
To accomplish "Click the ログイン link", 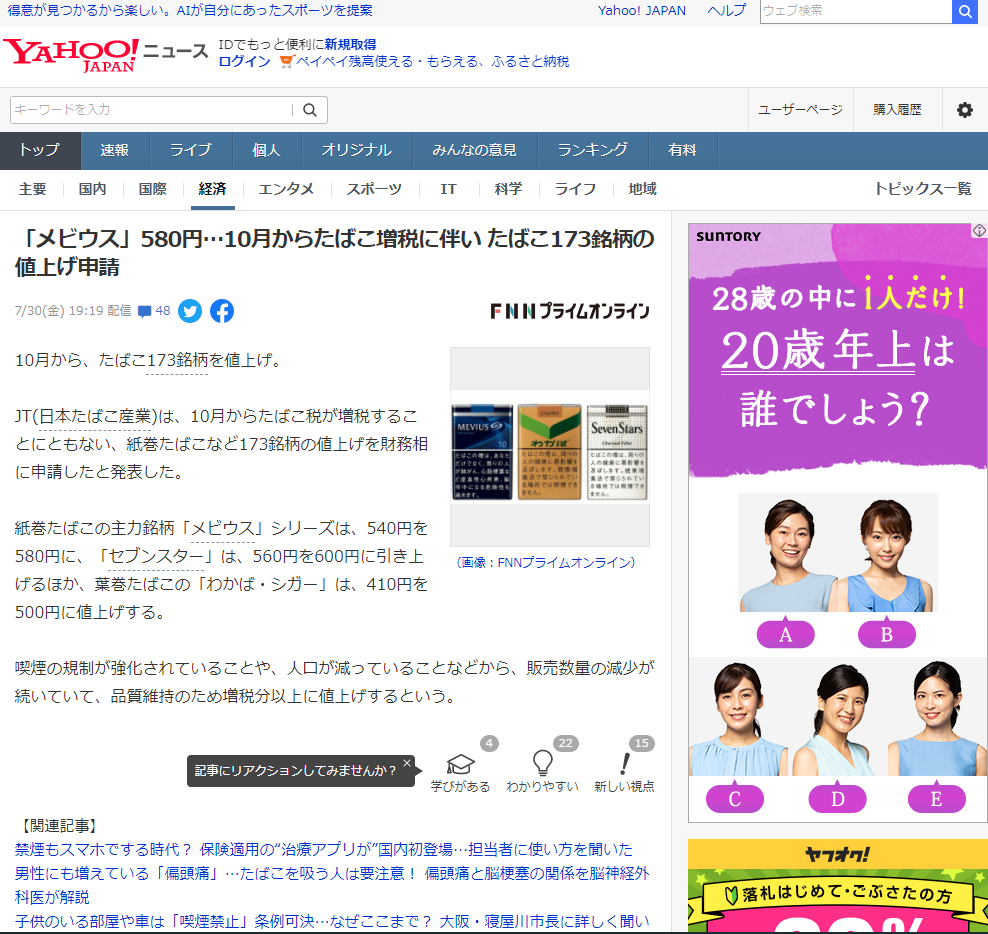I will pyautogui.click(x=244, y=61).
